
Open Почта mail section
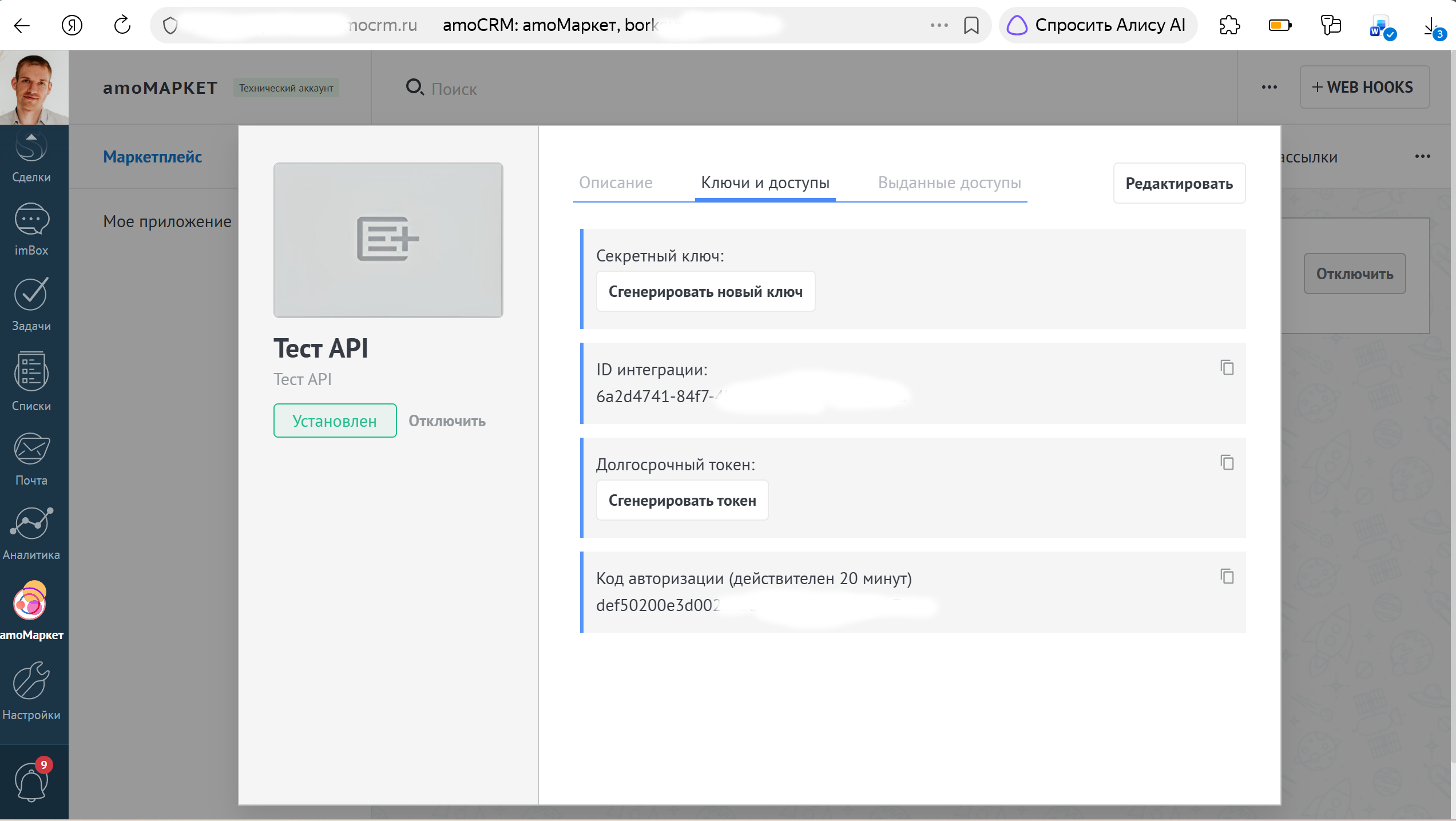[31, 459]
